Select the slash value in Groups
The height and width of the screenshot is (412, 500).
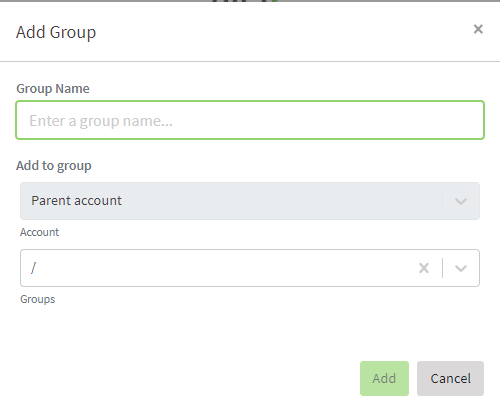pyautogui.click(x=33, y=268)
